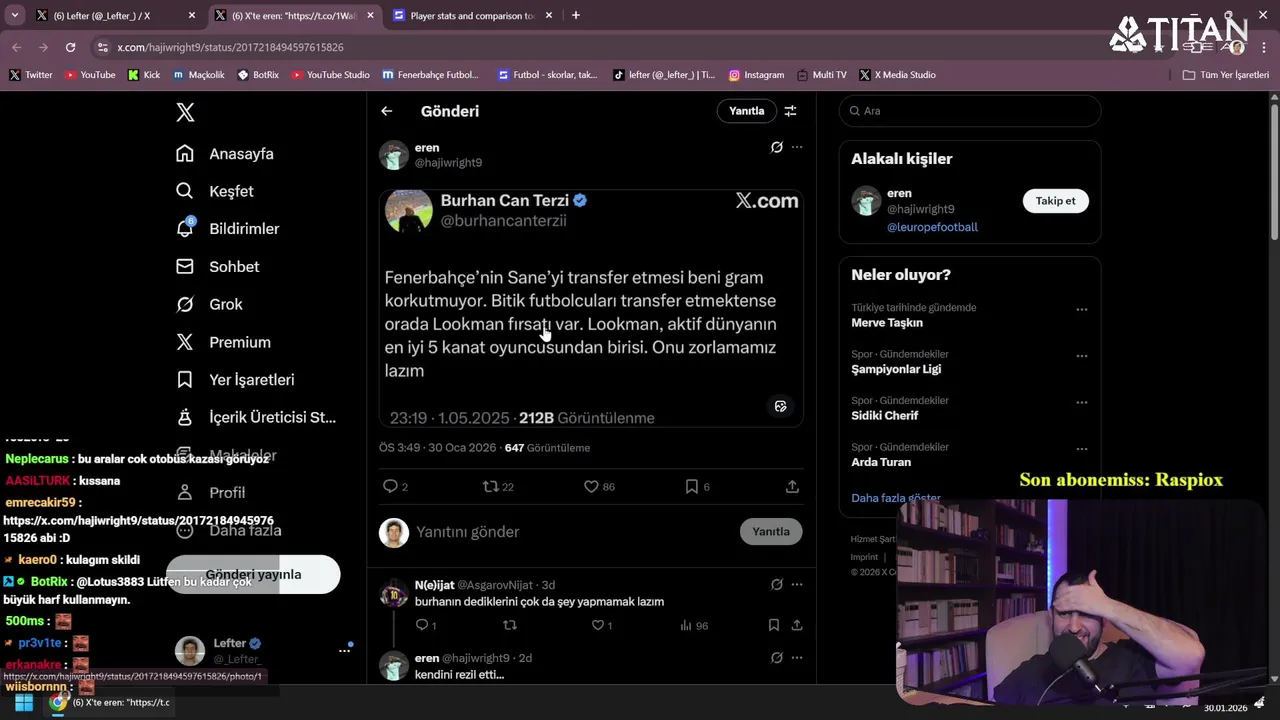Image resolution: width=1280 pixels, height=720 pixels.
Task: Open more options for Şampiyonlar Ligi trend
Action: tap(1081, 355)
